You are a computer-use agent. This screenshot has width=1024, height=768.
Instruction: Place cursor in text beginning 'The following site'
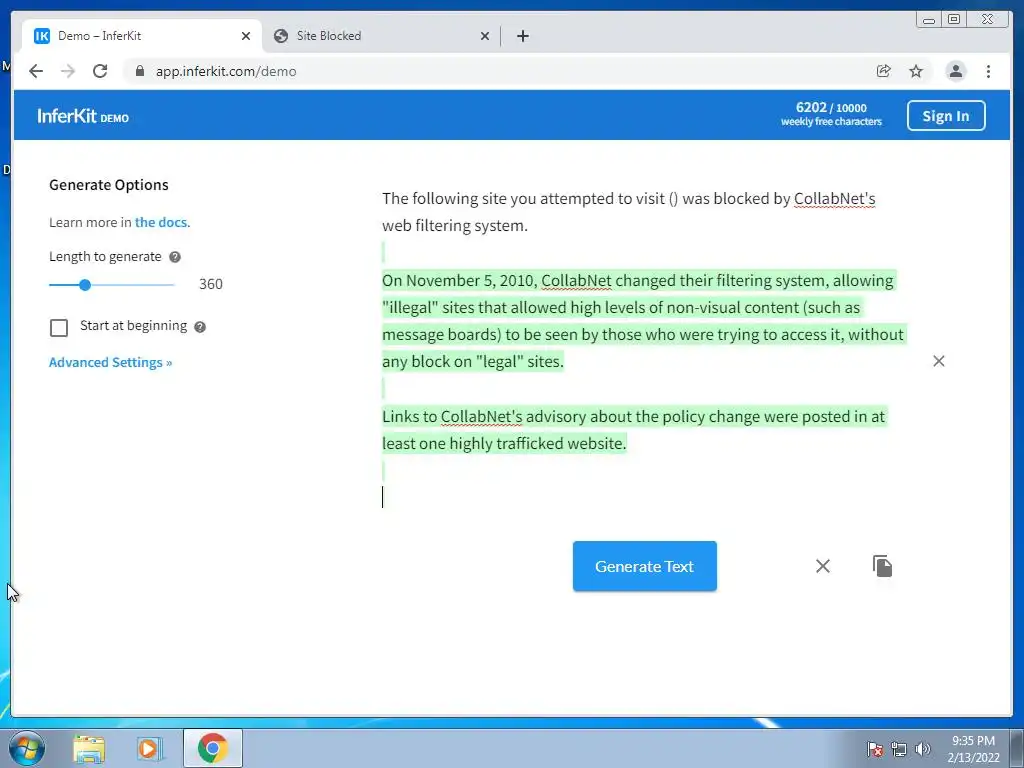point(628,212)
